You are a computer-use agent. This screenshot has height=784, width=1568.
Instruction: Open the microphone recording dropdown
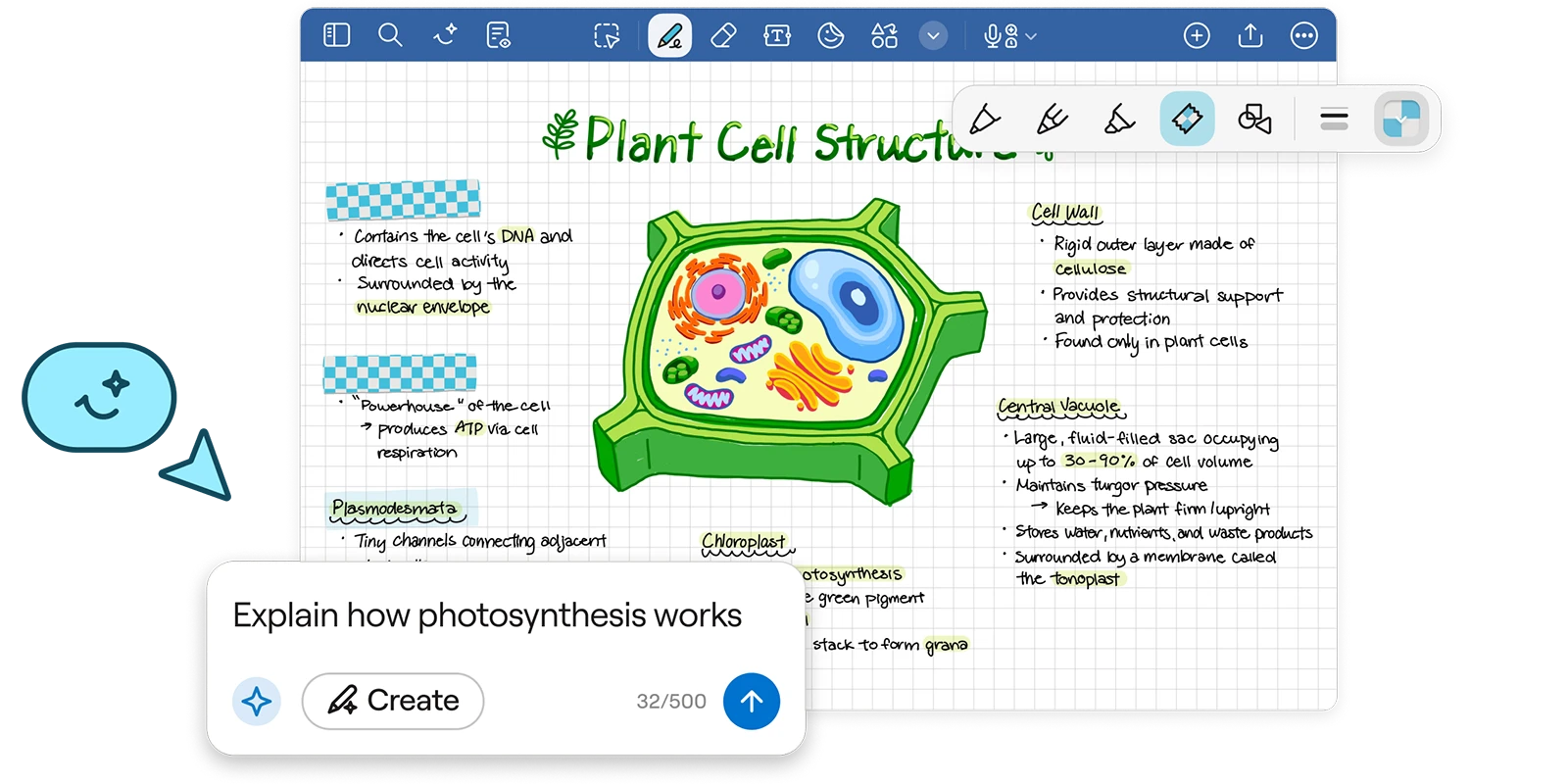[x=1009, y=36]
